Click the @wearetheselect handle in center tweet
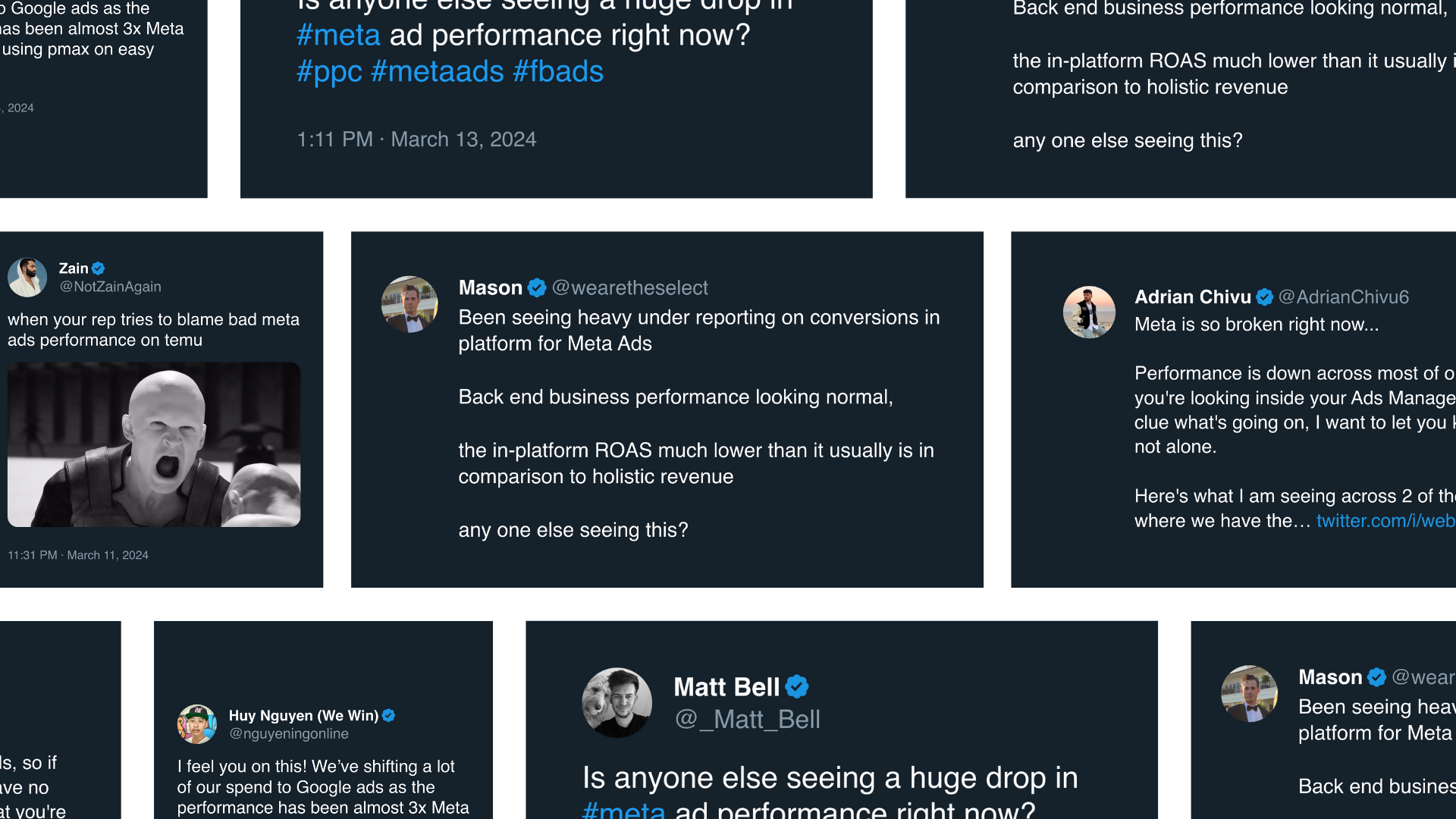Image resolution: width=1456 pixels, height=819 pixels. (629, 288)
